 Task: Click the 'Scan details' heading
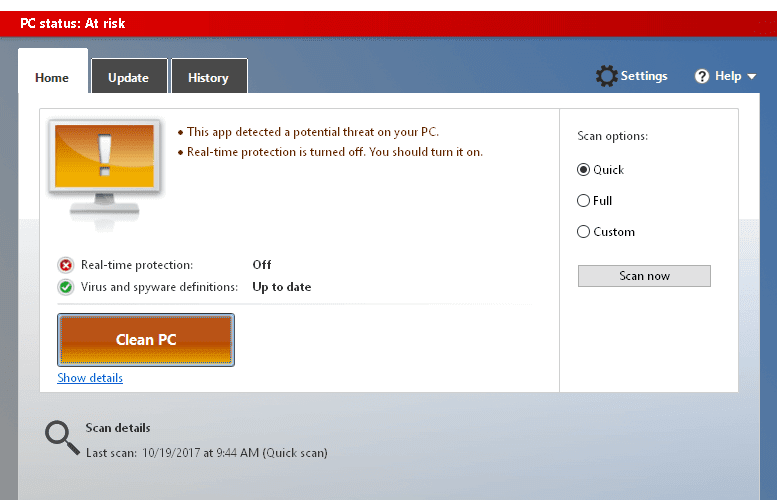tap(117, 428)
